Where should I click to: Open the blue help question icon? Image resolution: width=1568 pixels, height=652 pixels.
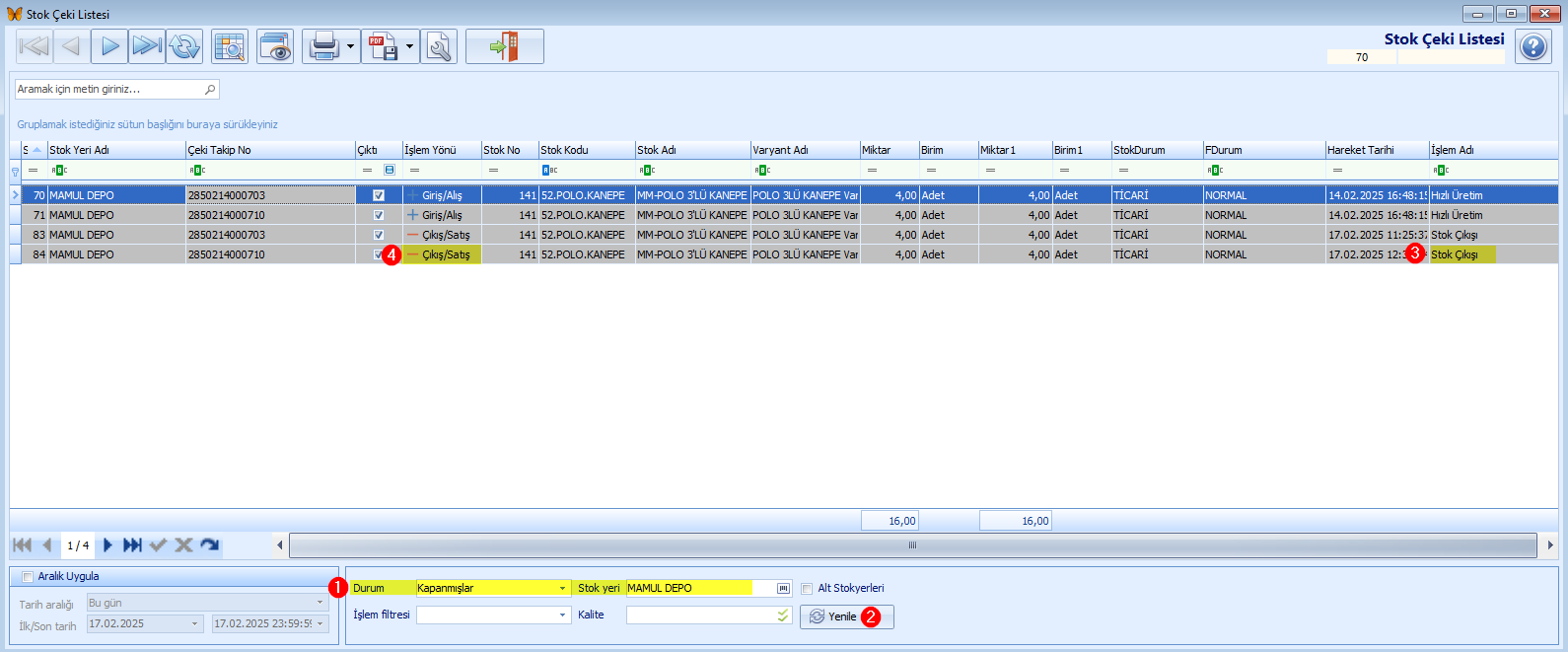(x=1533, y=46)
